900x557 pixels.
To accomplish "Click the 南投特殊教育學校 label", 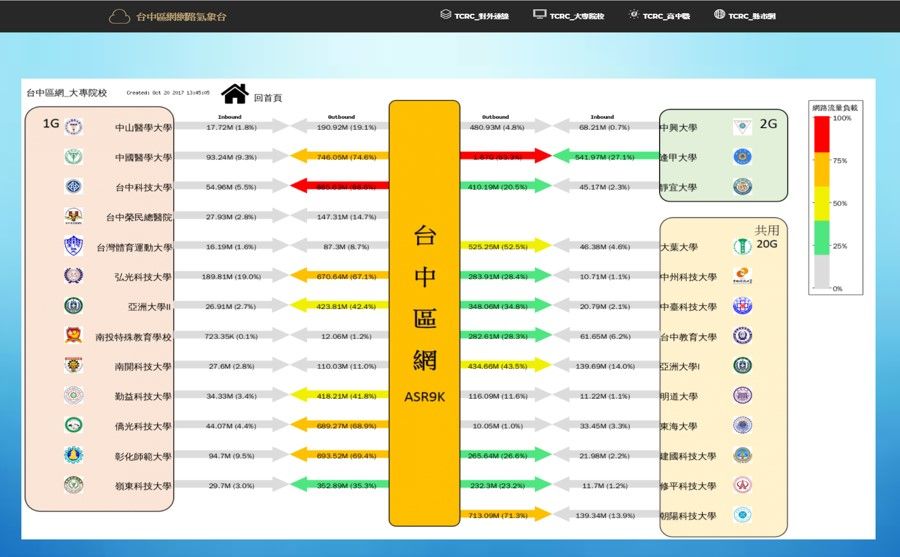I will 133,336.
